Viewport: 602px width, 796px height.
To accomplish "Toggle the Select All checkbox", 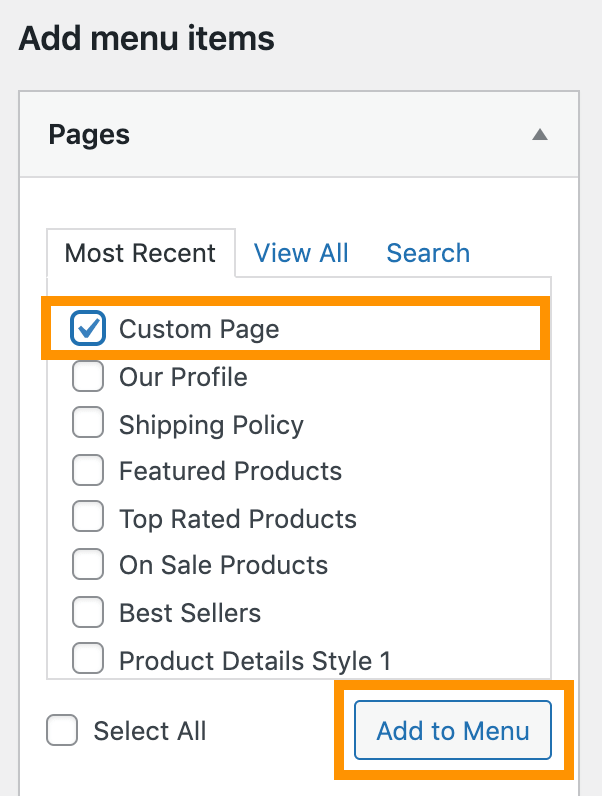I will 62,730.
